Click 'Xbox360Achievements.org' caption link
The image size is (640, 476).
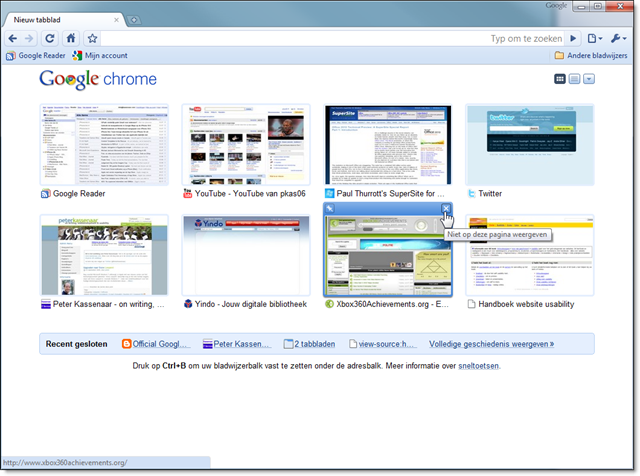point(392,304)
